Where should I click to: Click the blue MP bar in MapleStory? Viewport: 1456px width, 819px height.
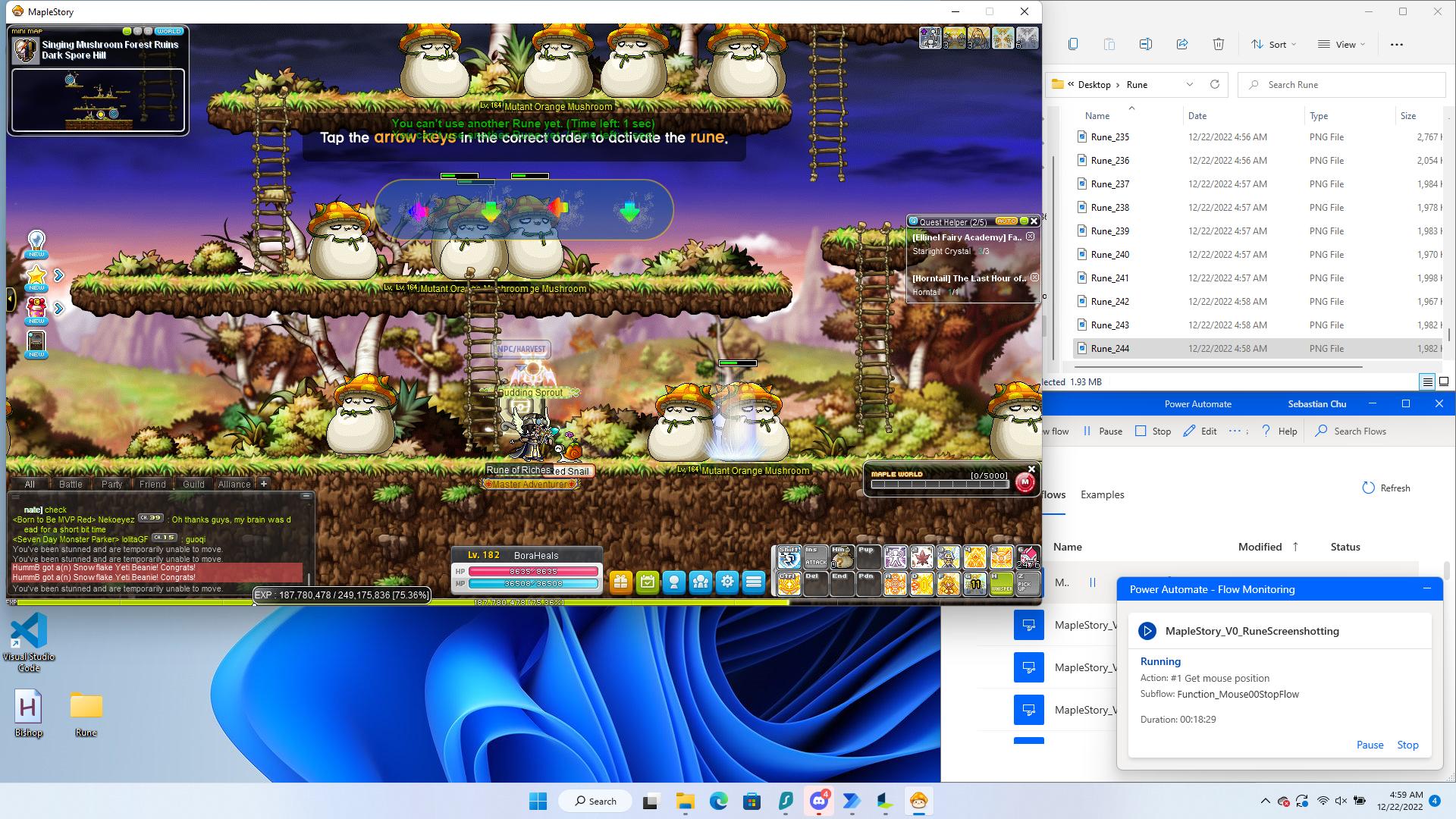pos(533,583)
